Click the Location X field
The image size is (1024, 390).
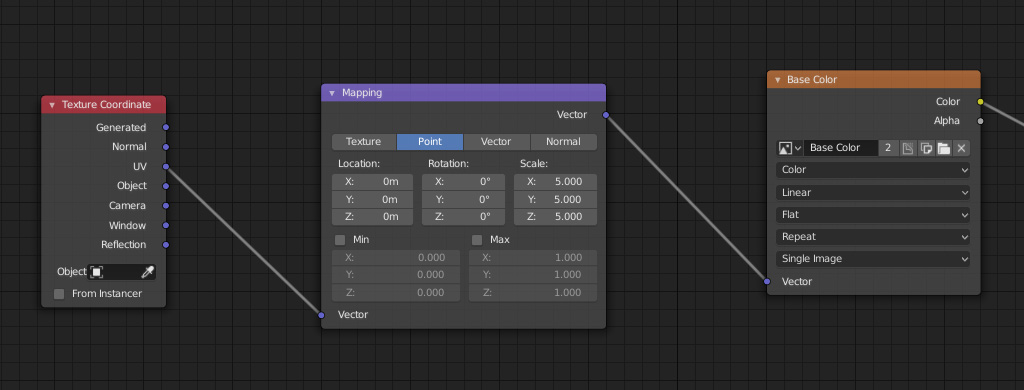tap(372, 182)
